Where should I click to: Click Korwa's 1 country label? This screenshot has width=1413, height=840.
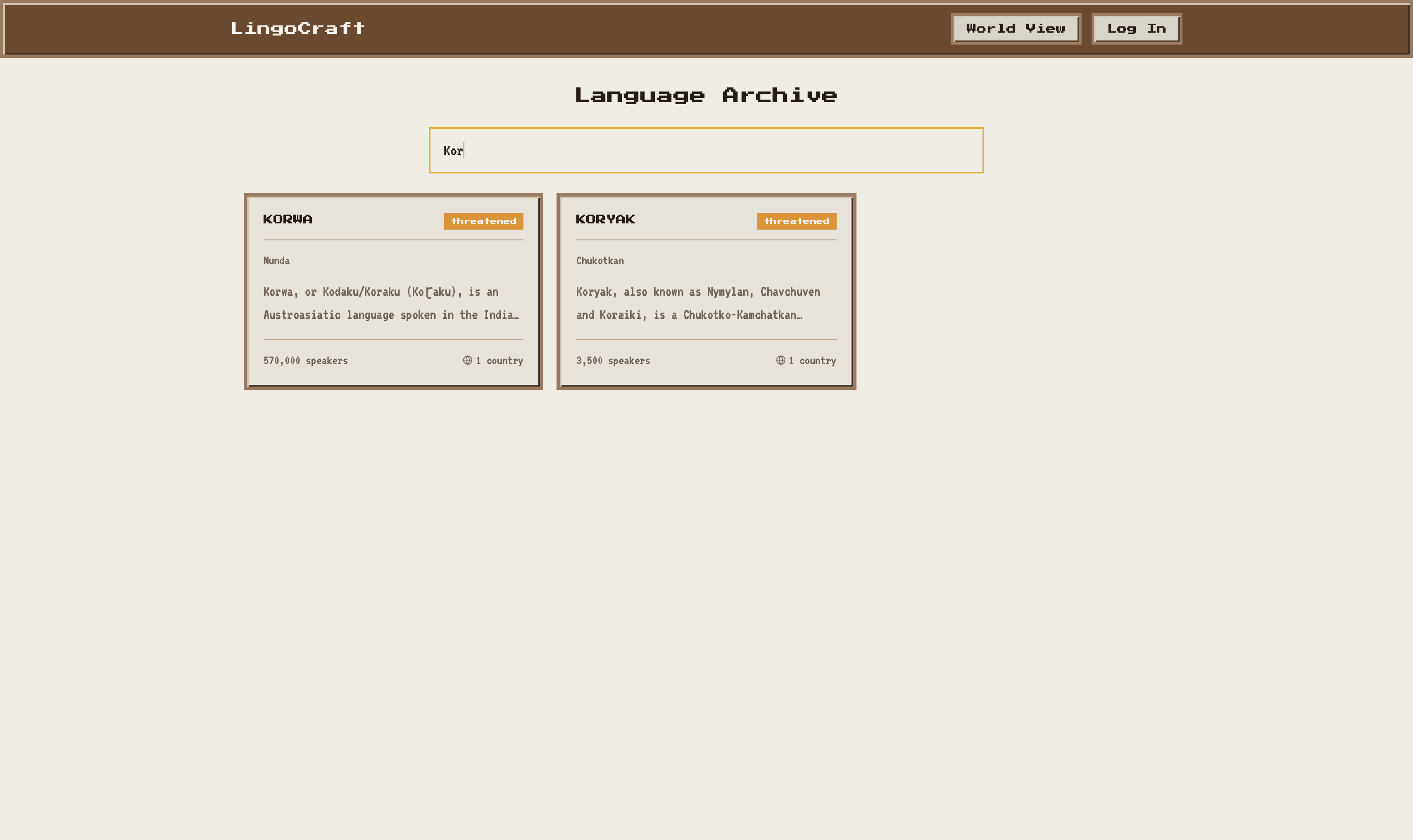click(x=500, y=361)
